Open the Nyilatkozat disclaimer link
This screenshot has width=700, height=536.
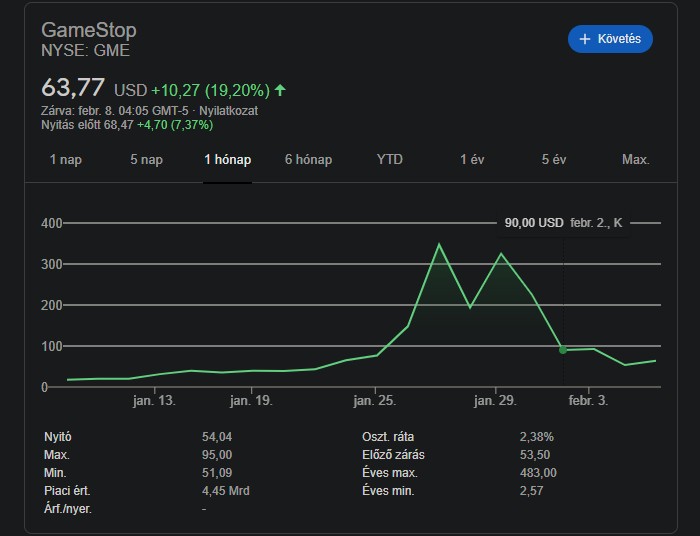[x=229, y=111]
